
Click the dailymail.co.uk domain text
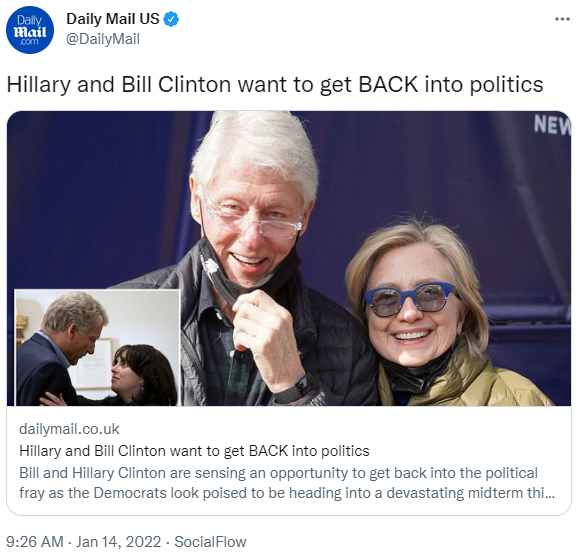point(69,429)
